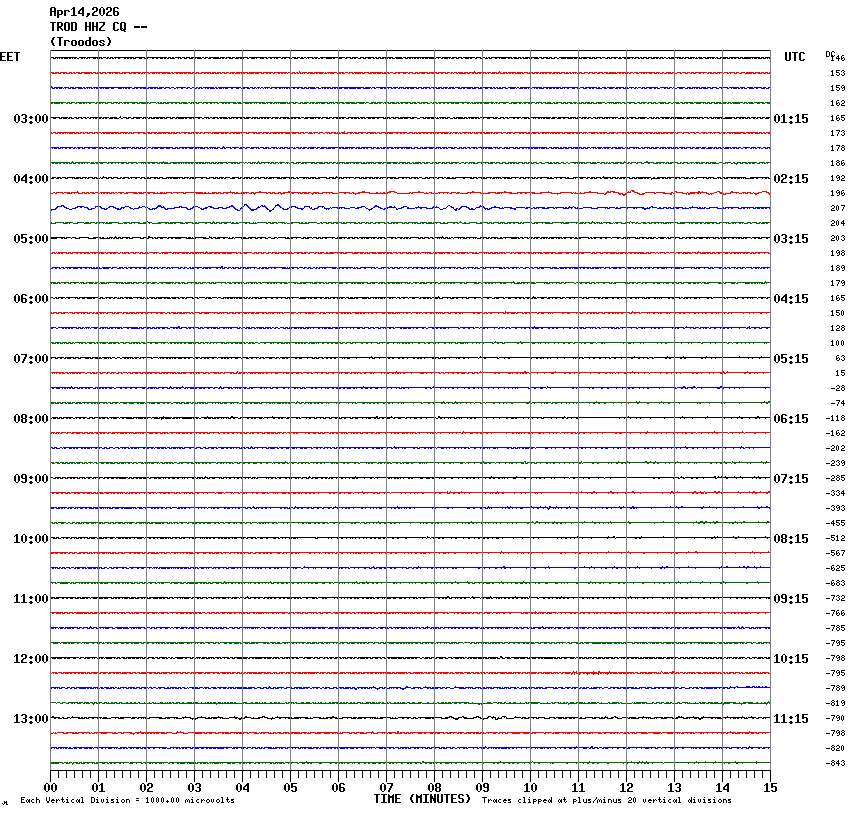This screenshot has width=850, height=814.
Task: Select the UTC column header
Action: click(x=794, y=57)
